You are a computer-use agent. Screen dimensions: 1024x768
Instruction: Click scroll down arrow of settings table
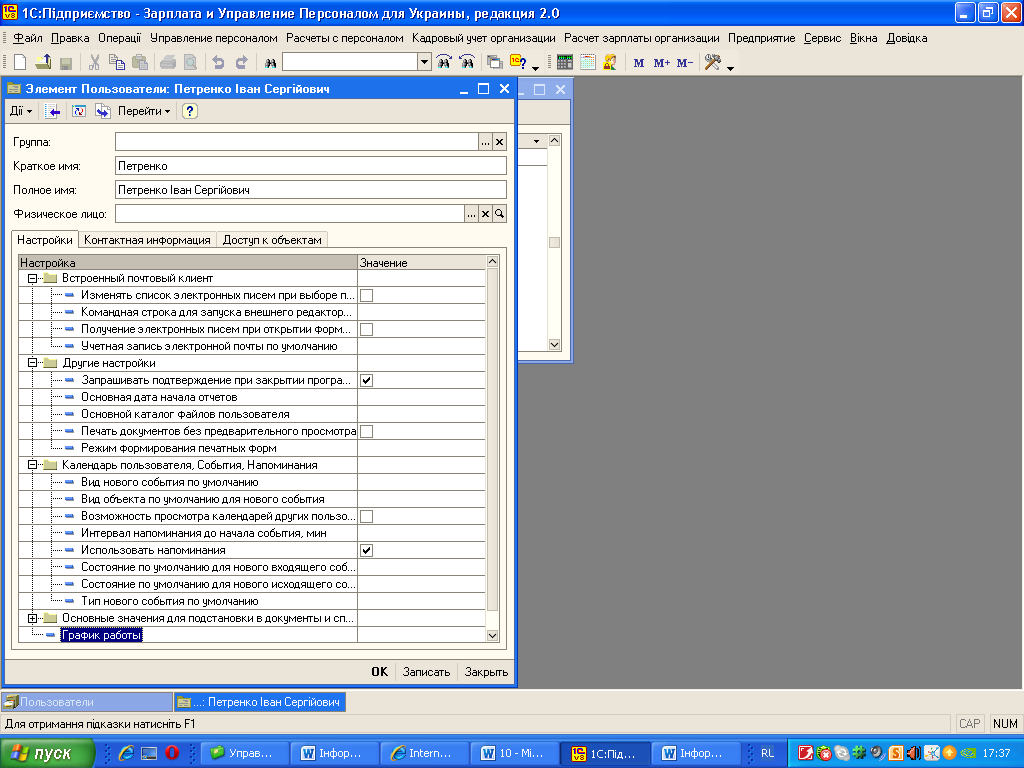tap(492, 635)
